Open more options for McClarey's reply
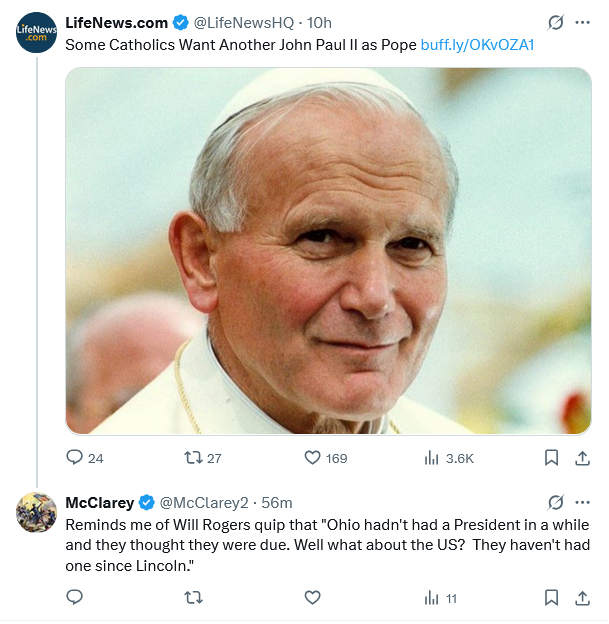609x624 pixels. 583,502
